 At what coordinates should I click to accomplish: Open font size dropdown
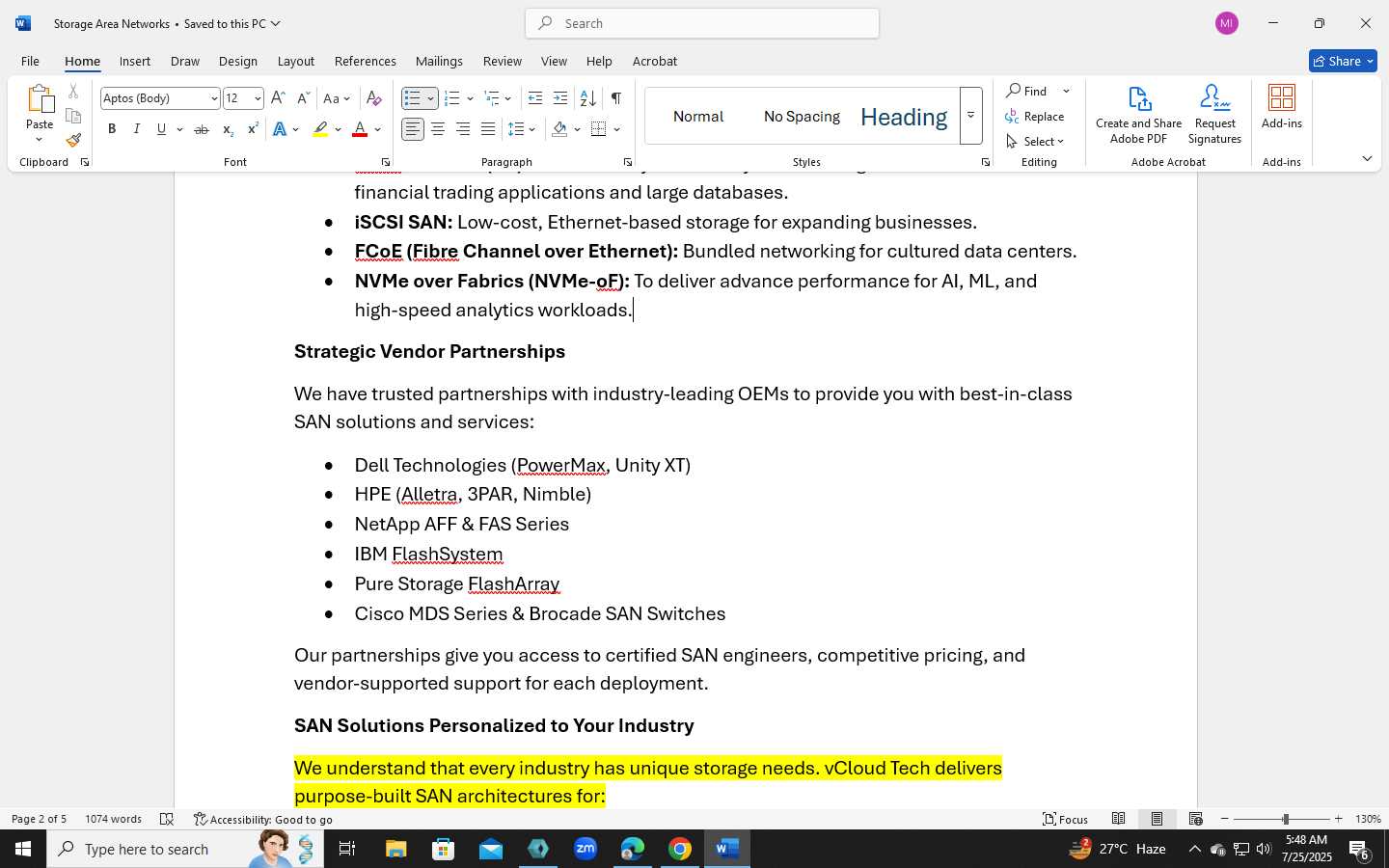click(258, 98)
